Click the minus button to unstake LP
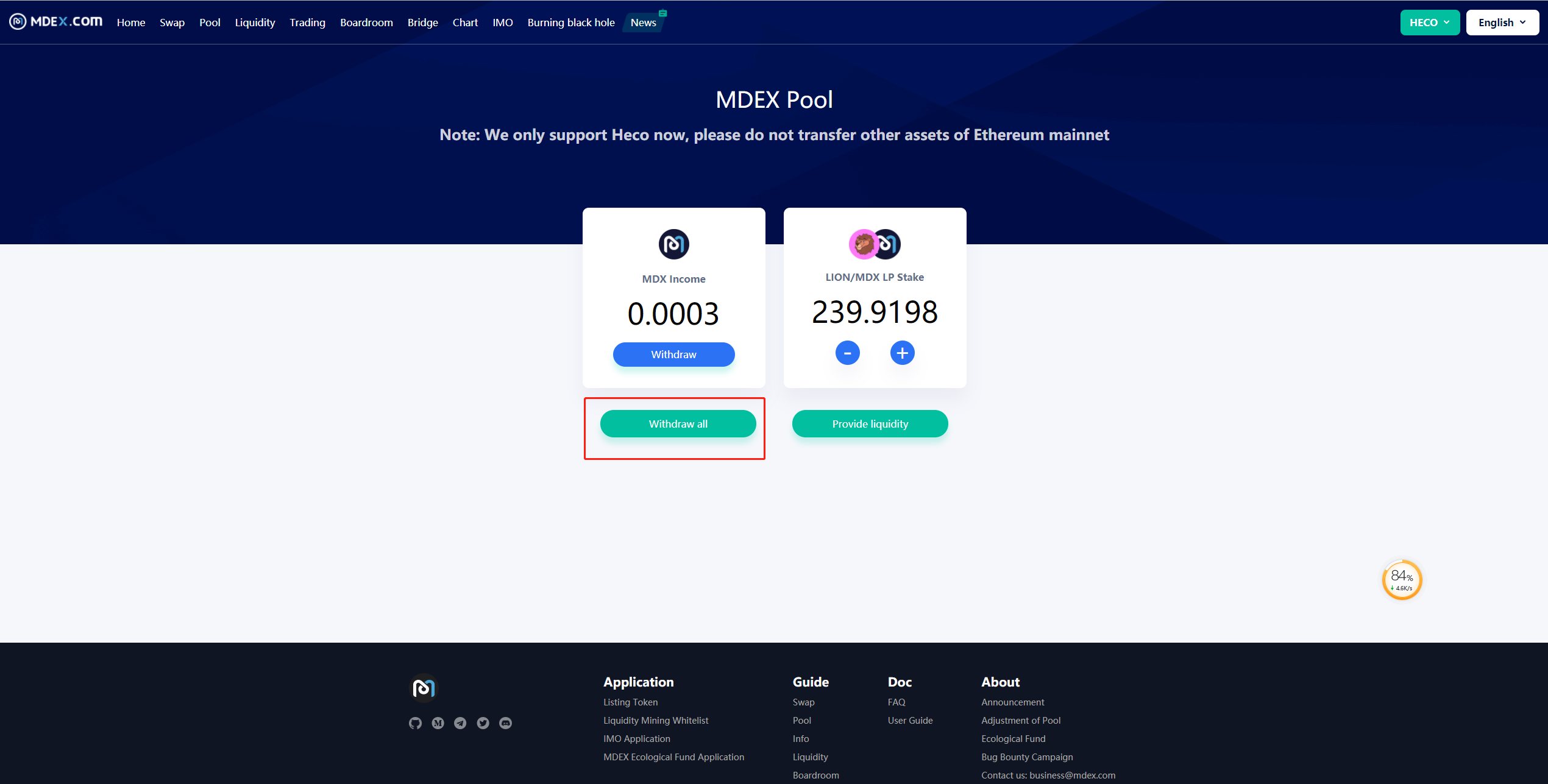 coord(847,353)
